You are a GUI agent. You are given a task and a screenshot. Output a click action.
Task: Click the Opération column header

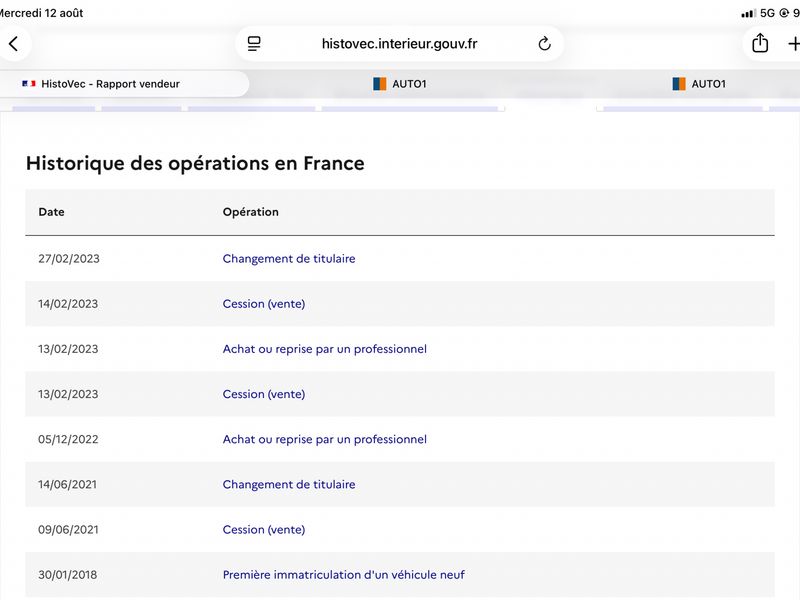point(251,212)
